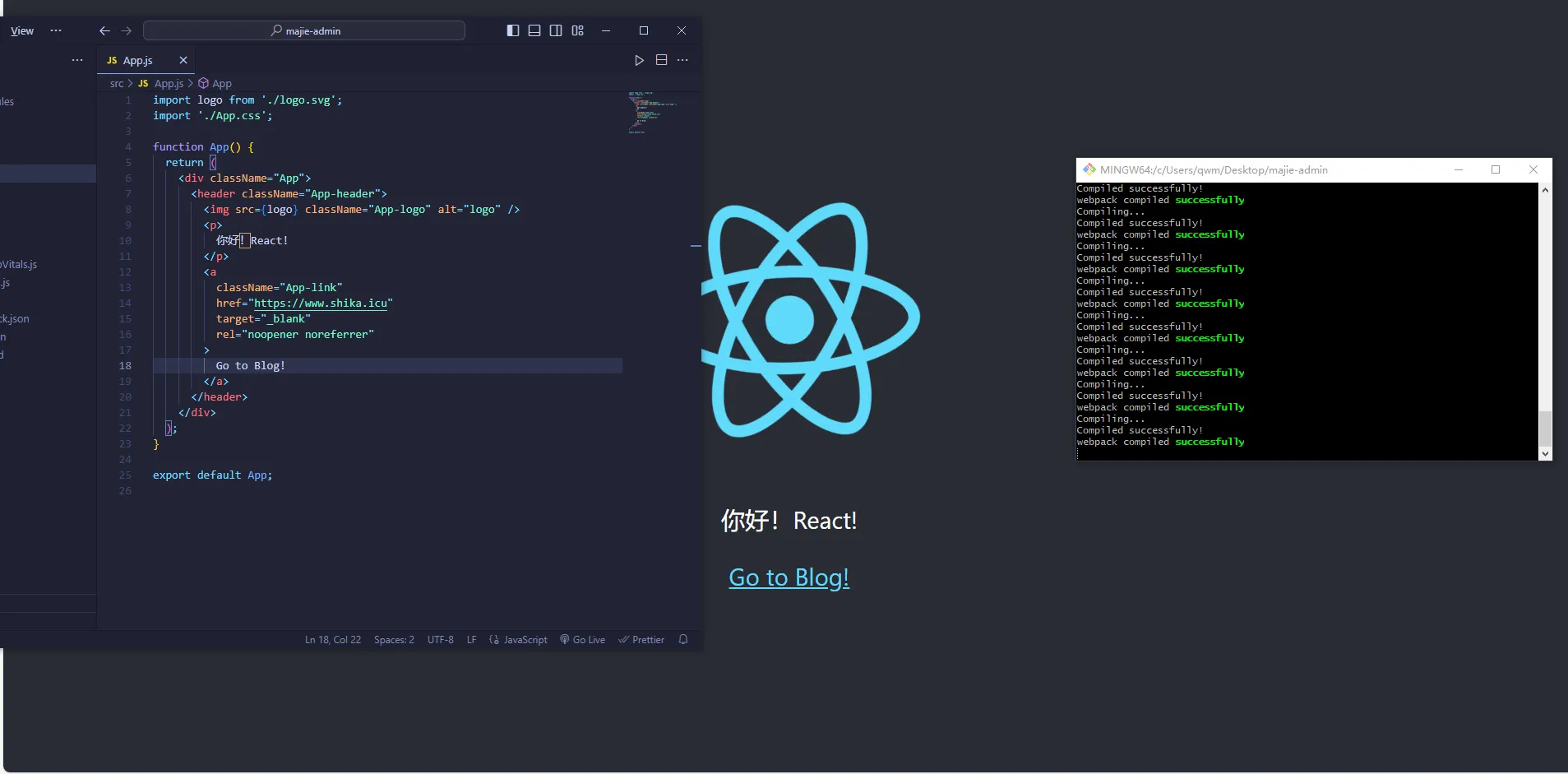
Task: Click the Split Editor icon
Action: 661,60
